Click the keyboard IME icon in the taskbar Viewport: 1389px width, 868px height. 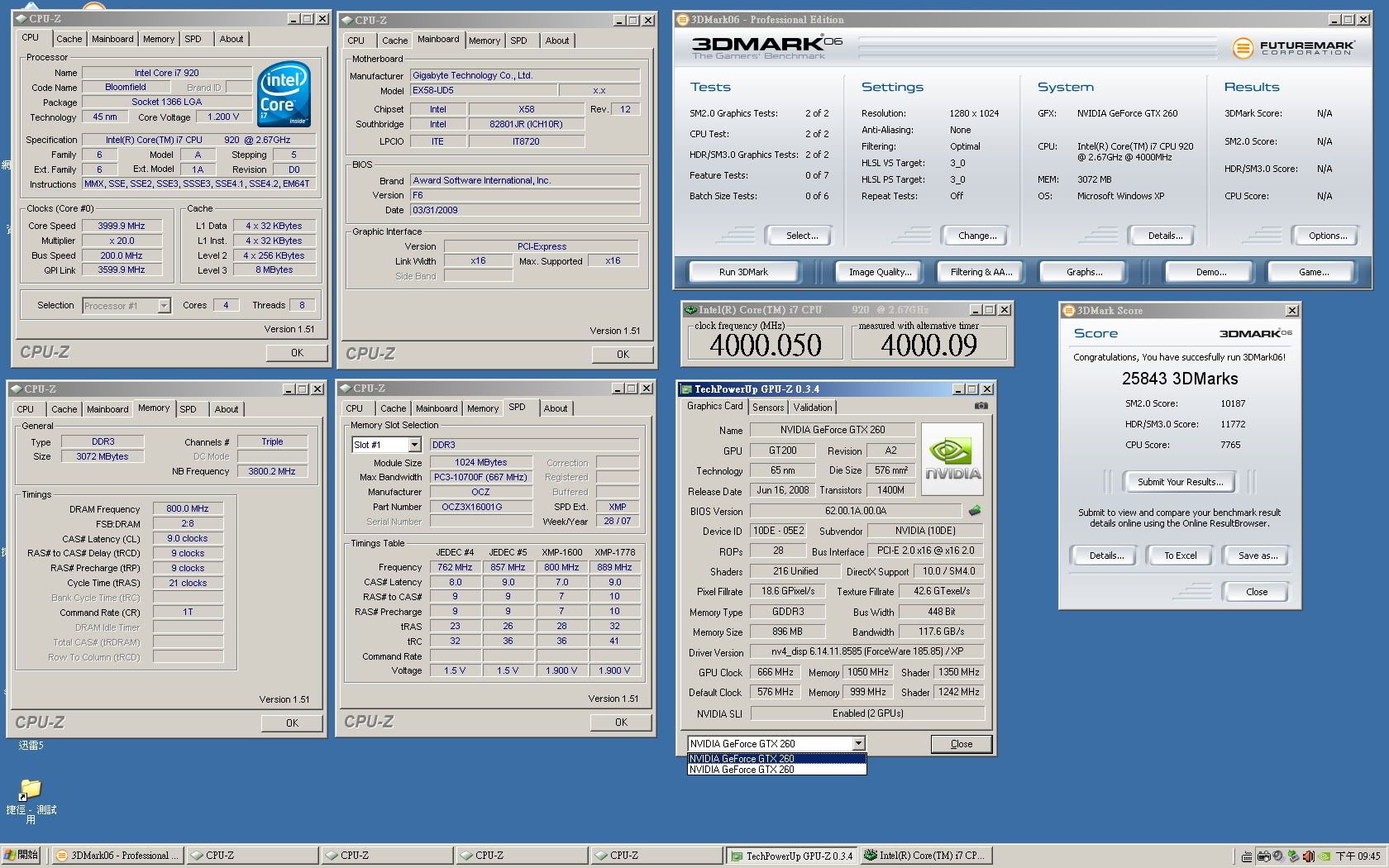[1246, 856]
